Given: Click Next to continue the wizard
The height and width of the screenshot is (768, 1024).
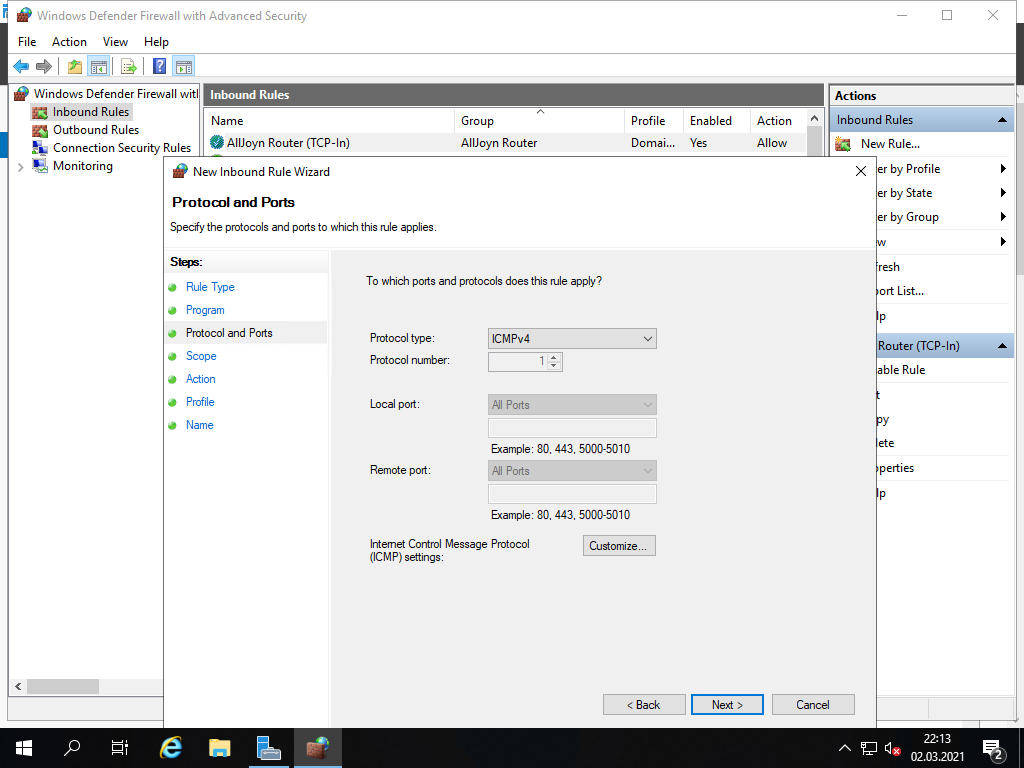Looking at the screenshot, I should point(727,705).
